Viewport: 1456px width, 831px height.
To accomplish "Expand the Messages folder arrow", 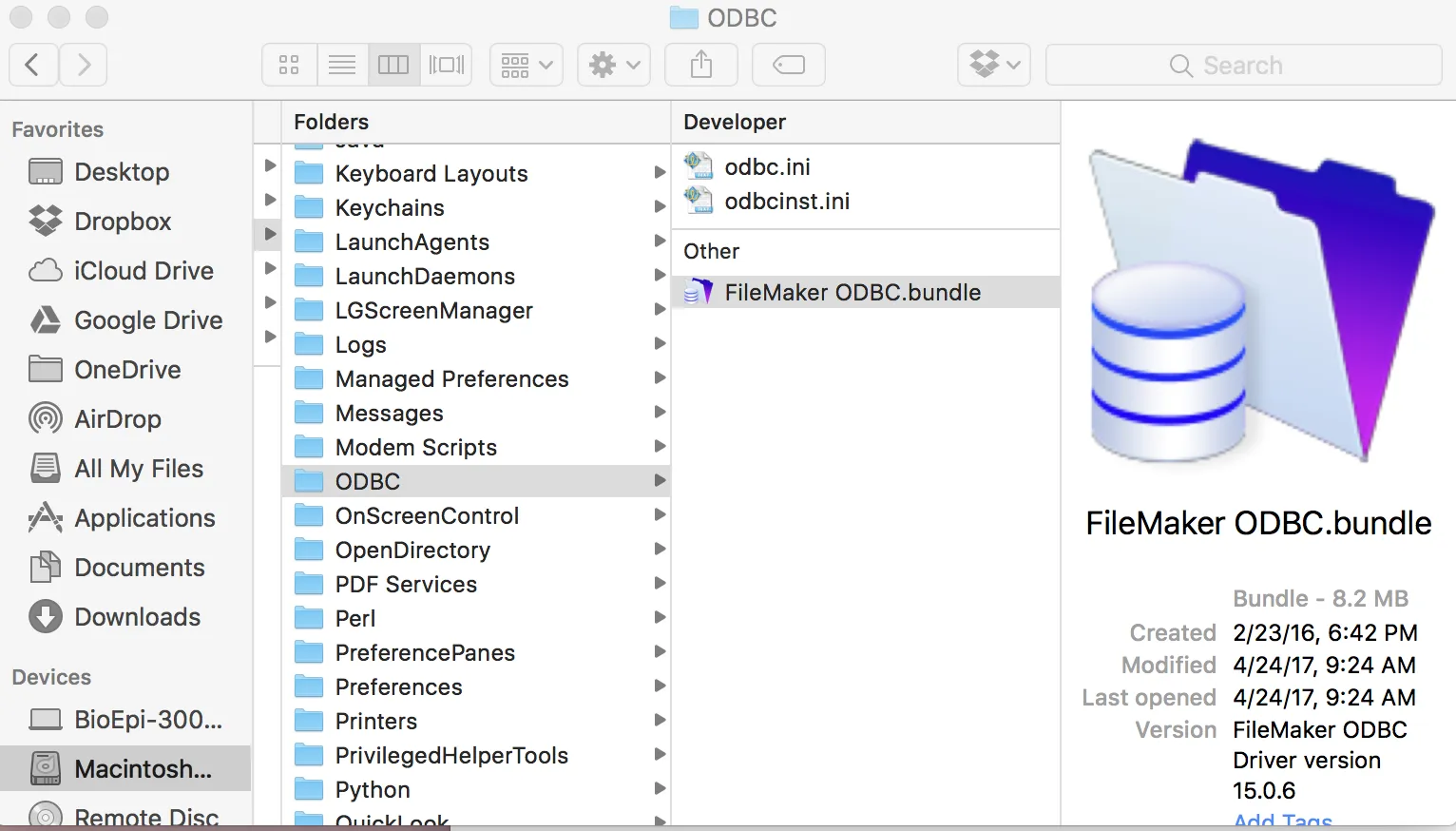I will [x=660, y=412].
